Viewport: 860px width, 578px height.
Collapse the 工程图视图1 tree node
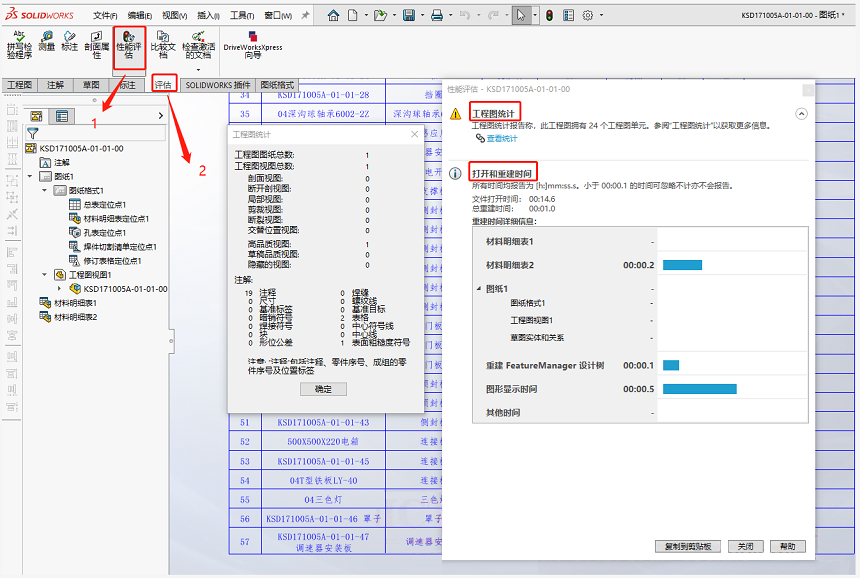[44, 274]
